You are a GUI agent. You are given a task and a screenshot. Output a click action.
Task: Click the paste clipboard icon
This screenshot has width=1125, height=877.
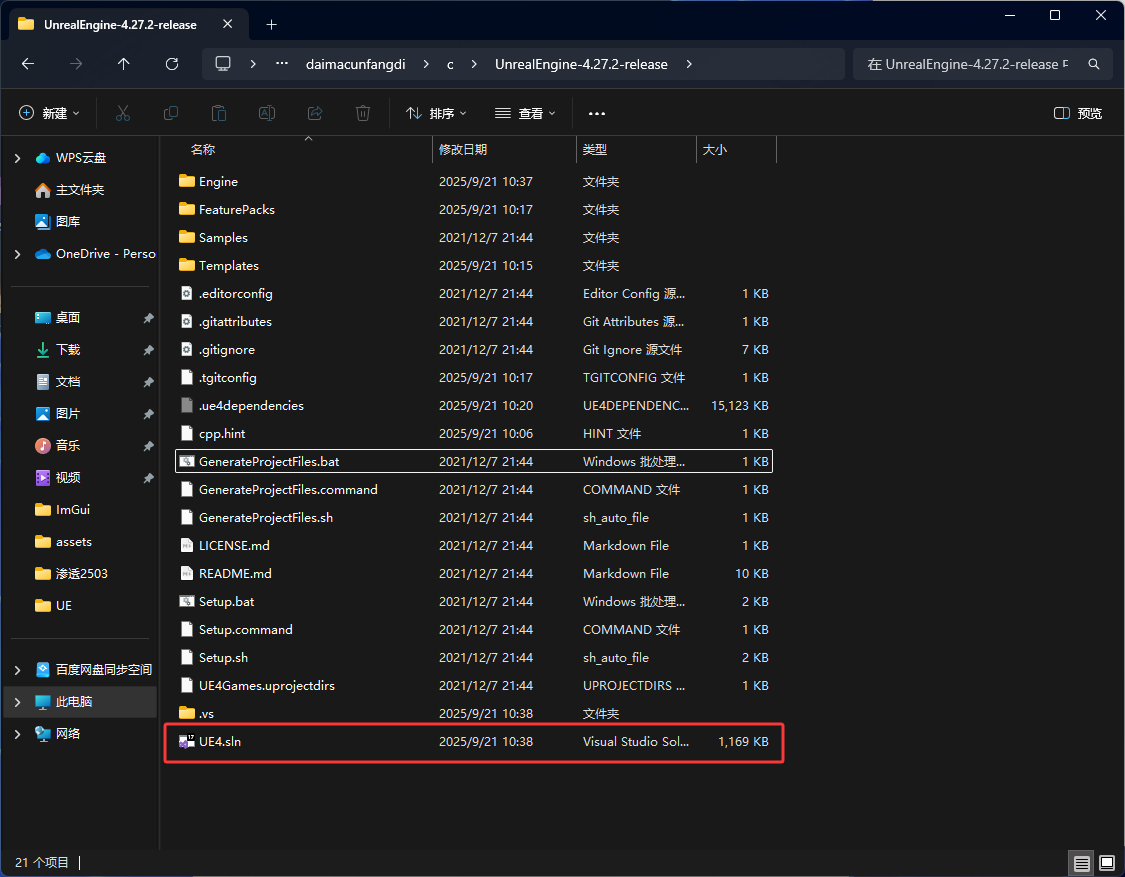(x=219, y=113)
